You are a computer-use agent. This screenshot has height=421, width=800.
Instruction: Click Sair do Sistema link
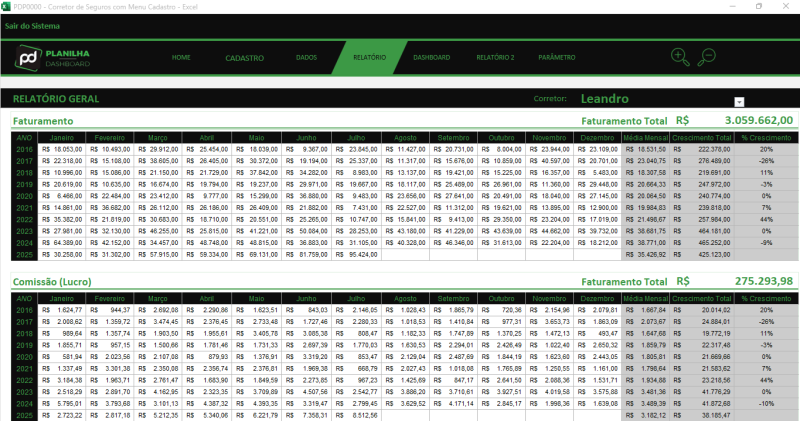coord(31,25)
